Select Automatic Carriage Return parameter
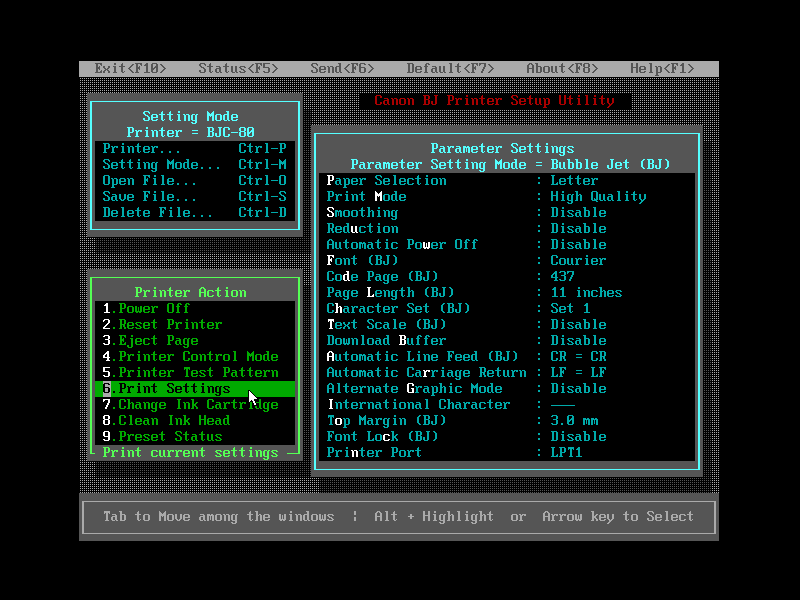 tap(507, 372)
